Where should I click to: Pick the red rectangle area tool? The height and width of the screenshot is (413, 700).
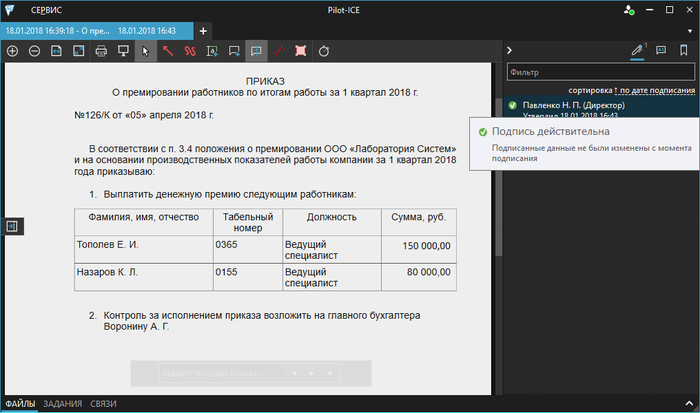point(300,50)
